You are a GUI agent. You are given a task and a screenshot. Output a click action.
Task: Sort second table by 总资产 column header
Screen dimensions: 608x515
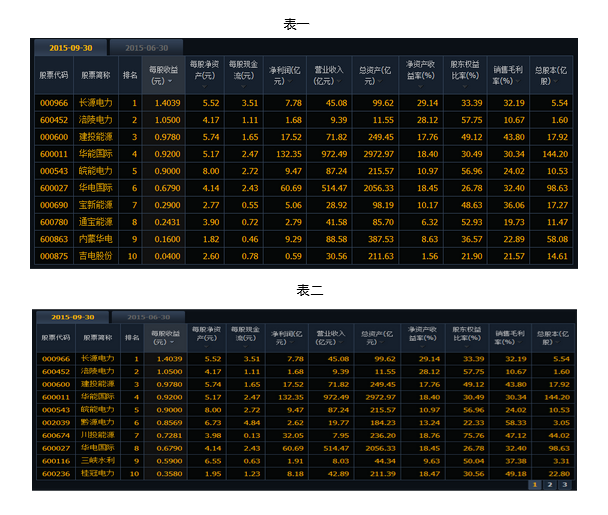pos(376,336)
